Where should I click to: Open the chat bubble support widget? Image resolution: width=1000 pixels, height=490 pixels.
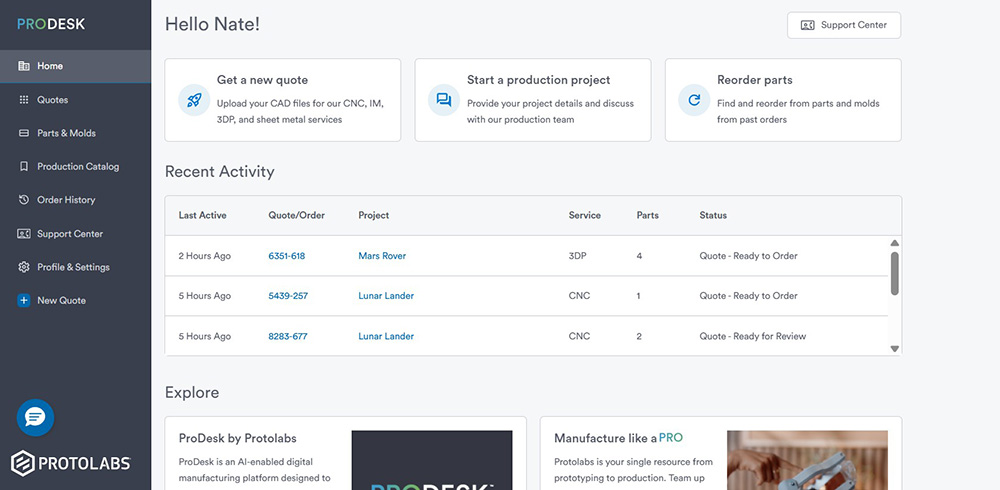(x=35, y=417)
